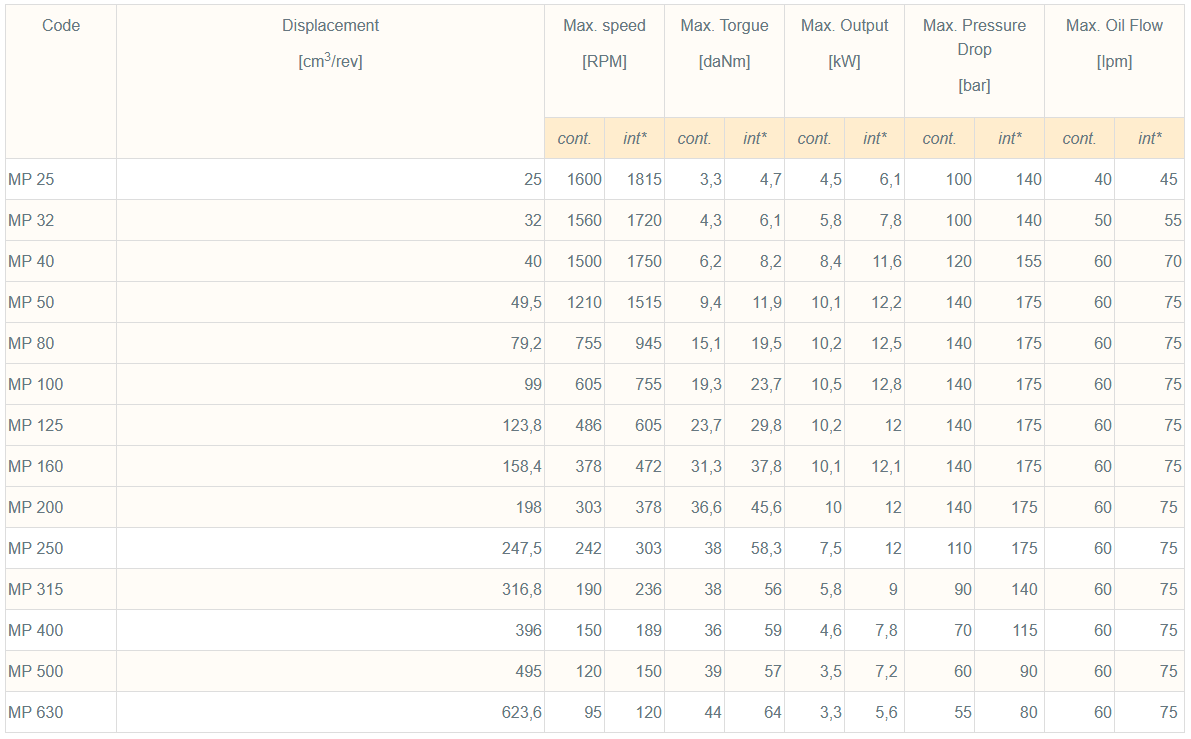The image size is (1191, 739).
Task: Select torque value 58,3 in MP 250 row
Action: click(x=765, y=549)
